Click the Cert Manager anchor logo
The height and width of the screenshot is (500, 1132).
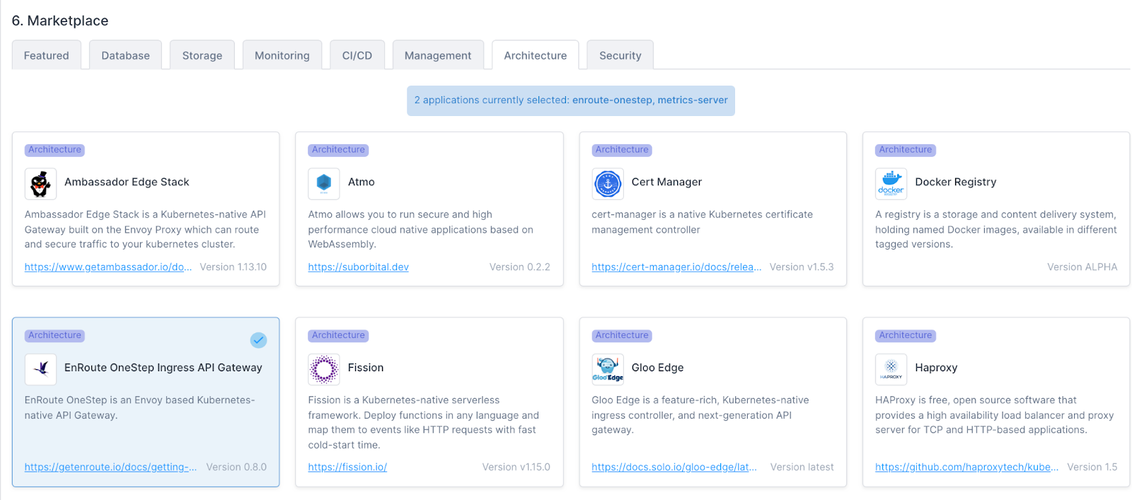pyautogui.click(x=607, y=183)
